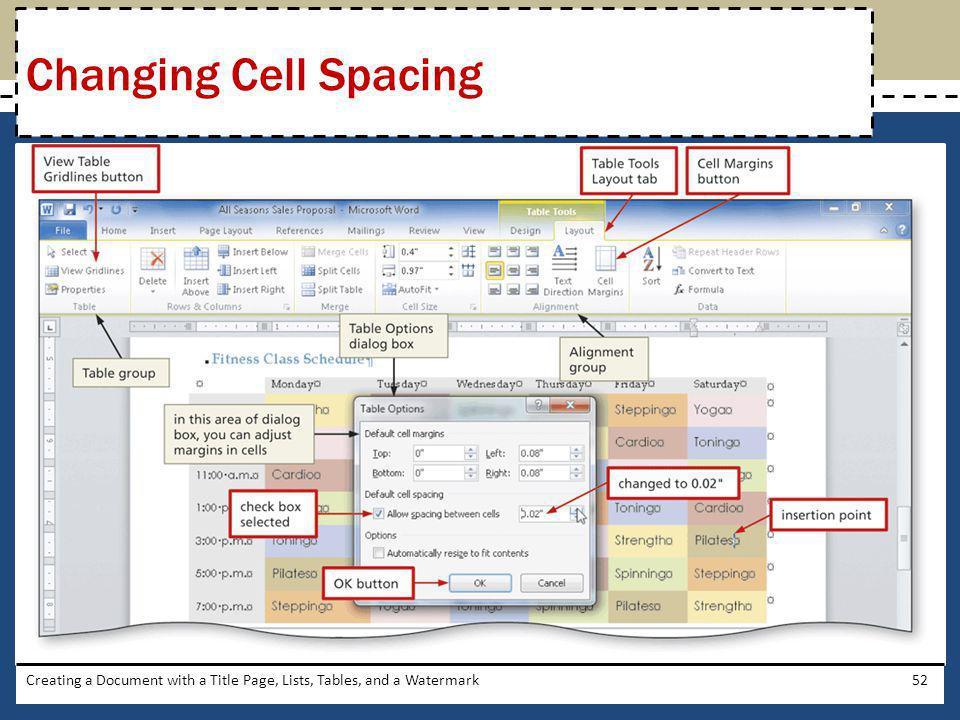Open the File tab
Viewport: 960px width, 720px height.
pyautogui.click(x=63, y=230)
